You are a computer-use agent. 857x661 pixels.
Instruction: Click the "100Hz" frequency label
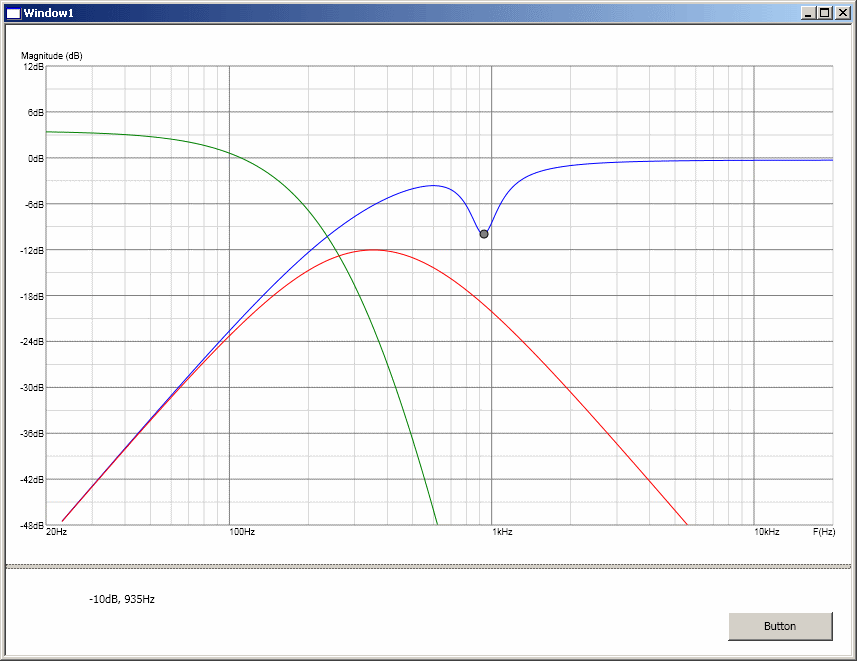[x=242, y=531]
